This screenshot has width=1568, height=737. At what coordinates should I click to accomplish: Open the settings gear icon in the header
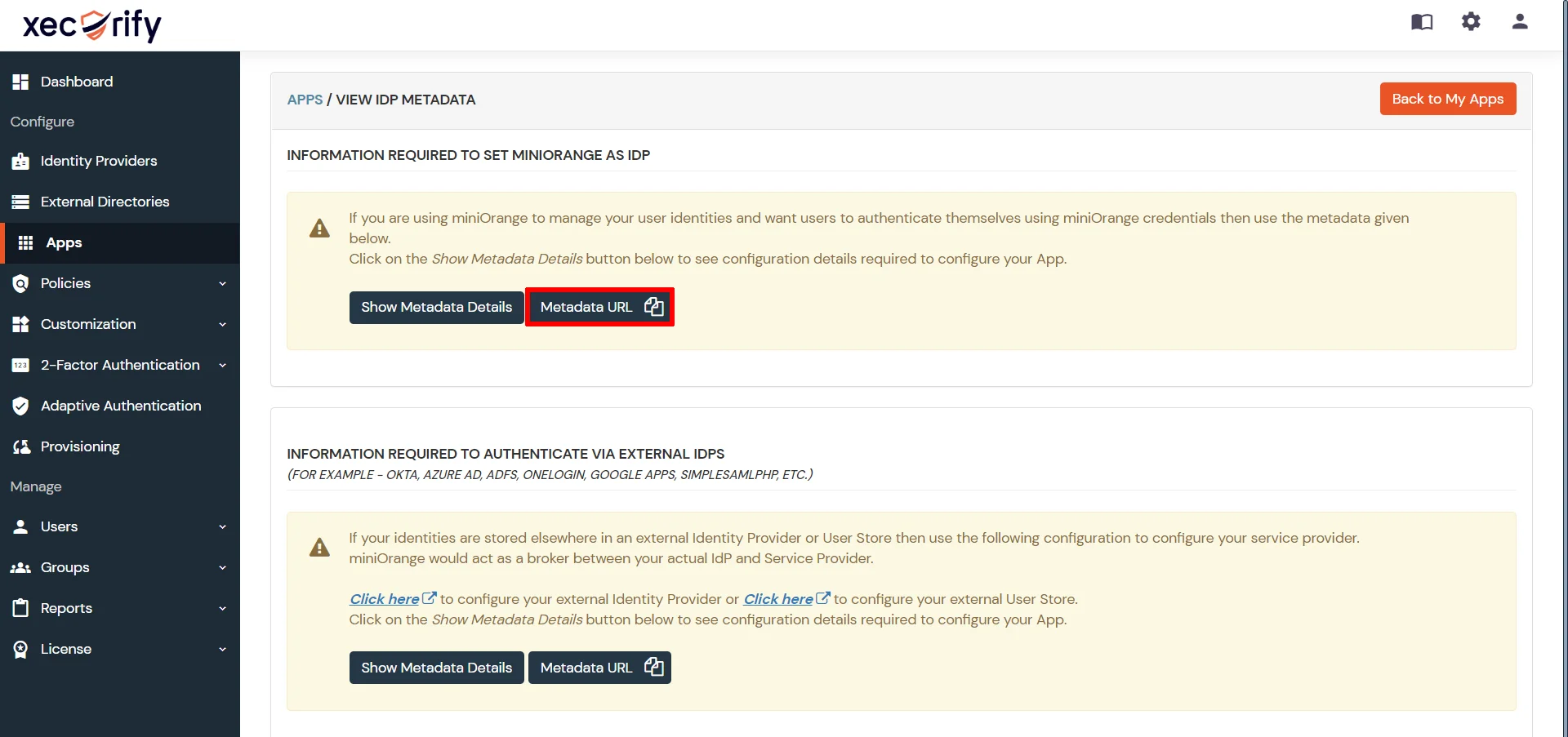pos(1471,21)
